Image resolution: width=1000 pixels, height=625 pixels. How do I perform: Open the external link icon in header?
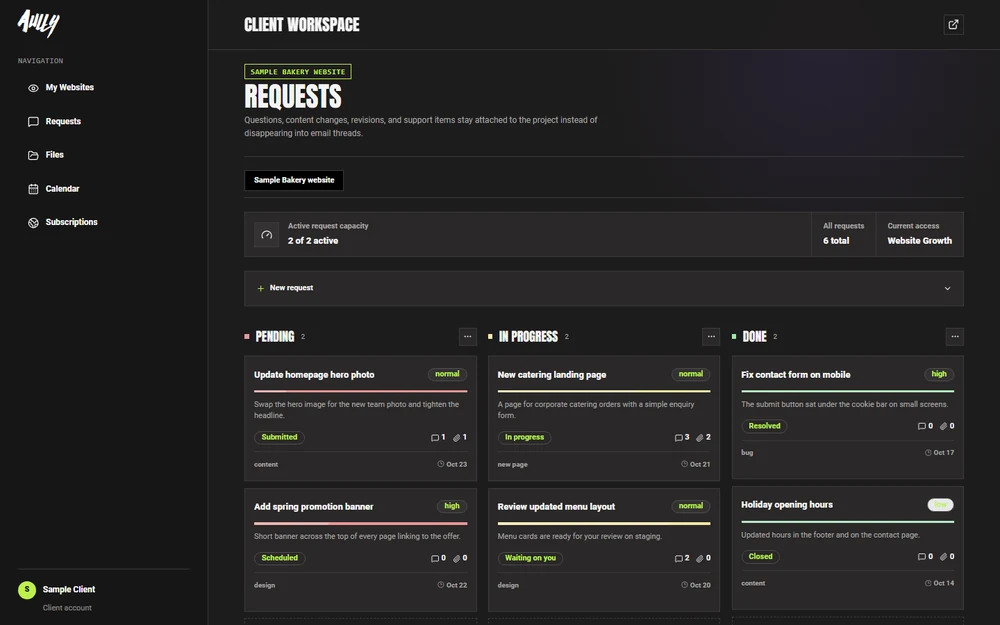(953, 25)
